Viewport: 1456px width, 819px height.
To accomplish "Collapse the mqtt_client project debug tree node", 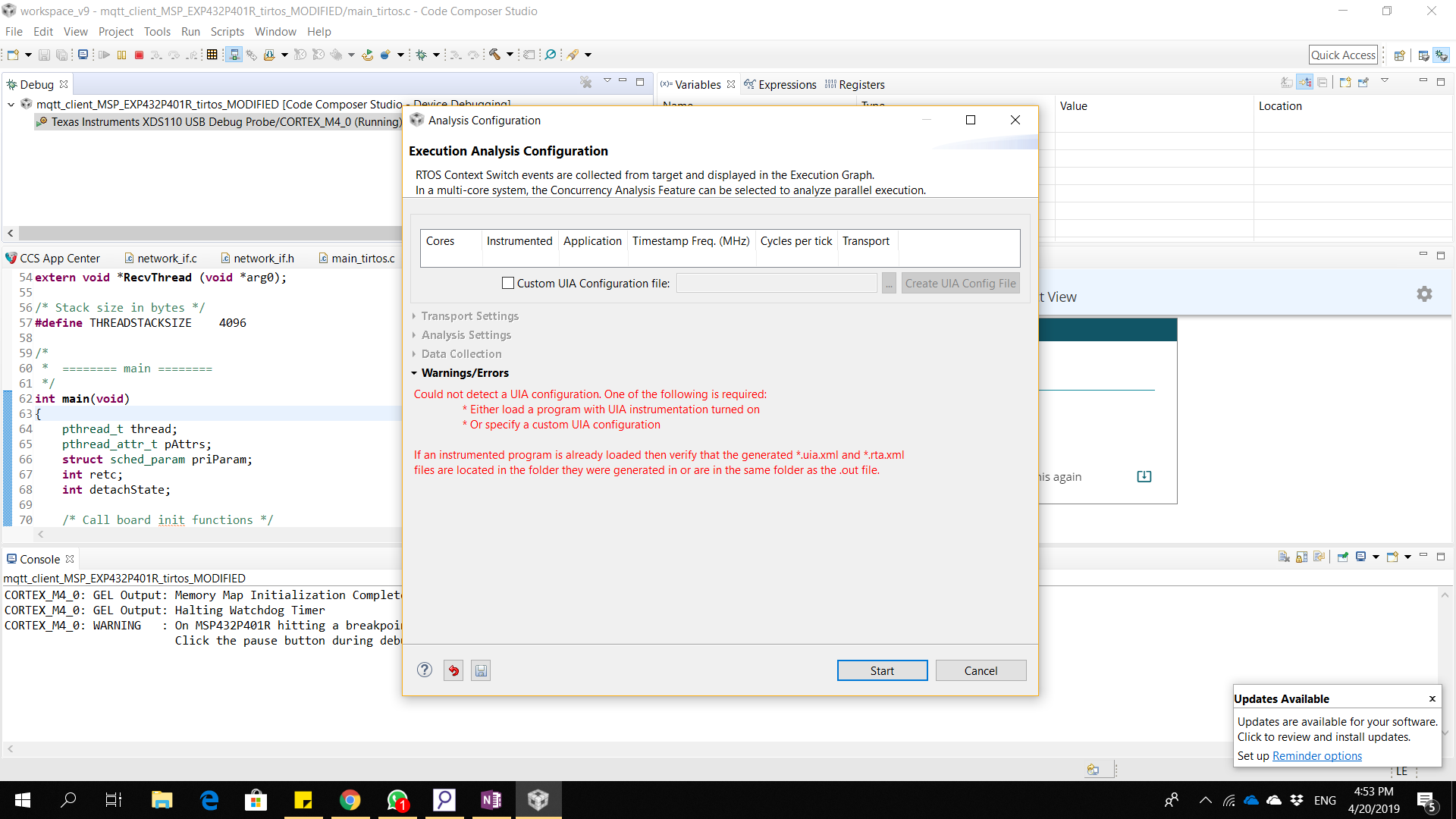I will pos(11,105).
